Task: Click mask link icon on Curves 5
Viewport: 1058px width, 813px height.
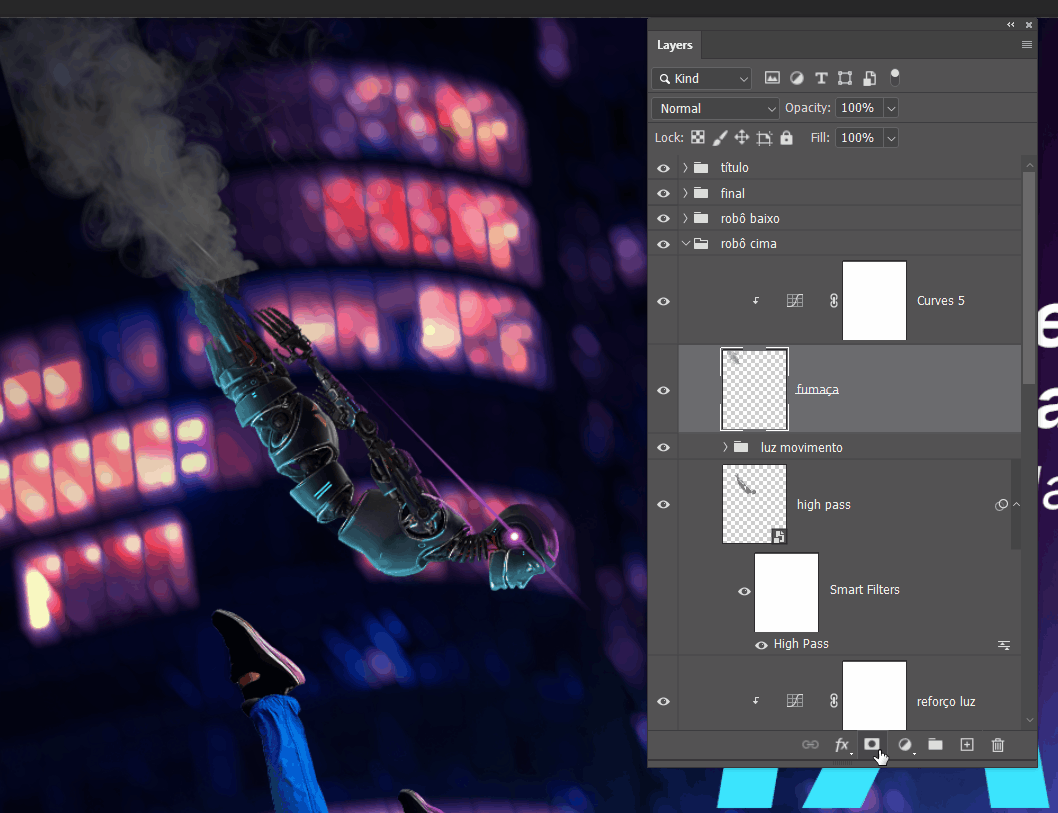Action: (834, 301)
